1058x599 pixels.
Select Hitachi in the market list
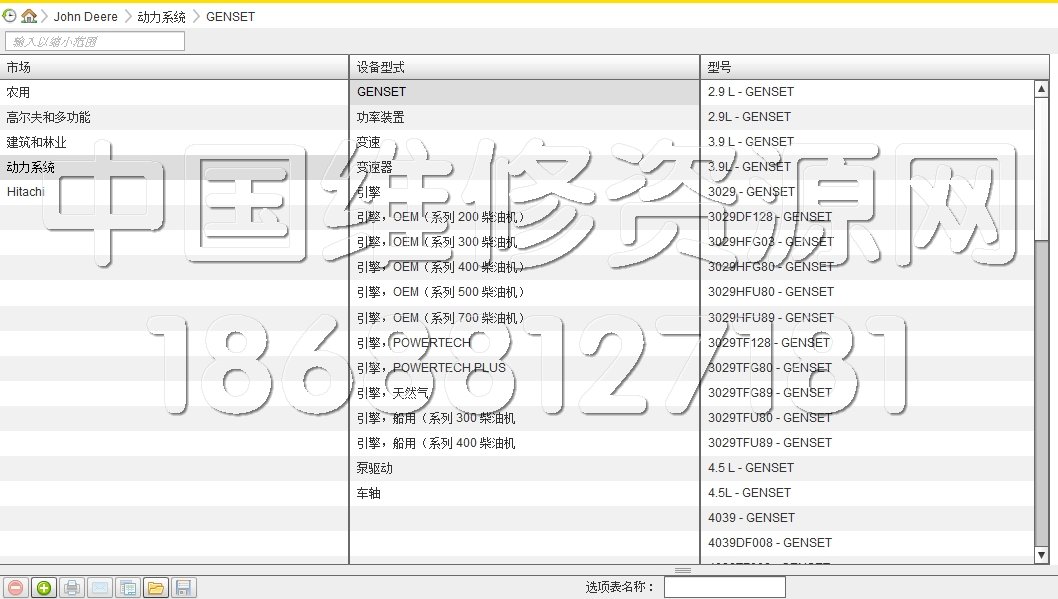(26, 192)
